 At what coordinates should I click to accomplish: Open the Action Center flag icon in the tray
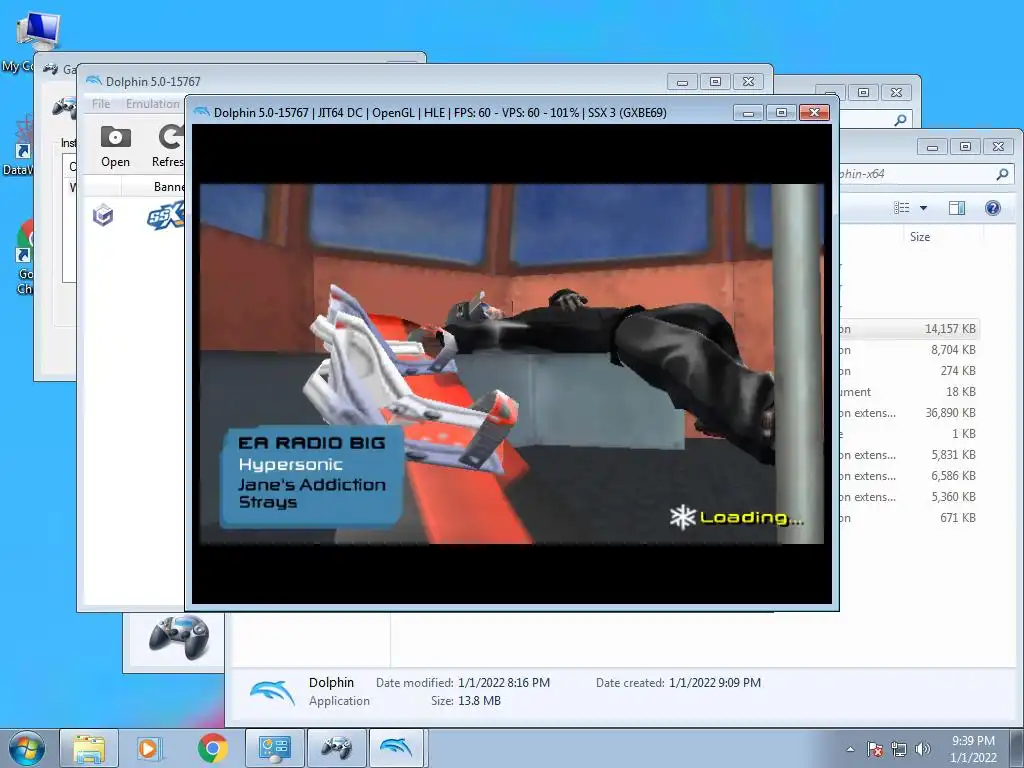[x=874, y=749]
